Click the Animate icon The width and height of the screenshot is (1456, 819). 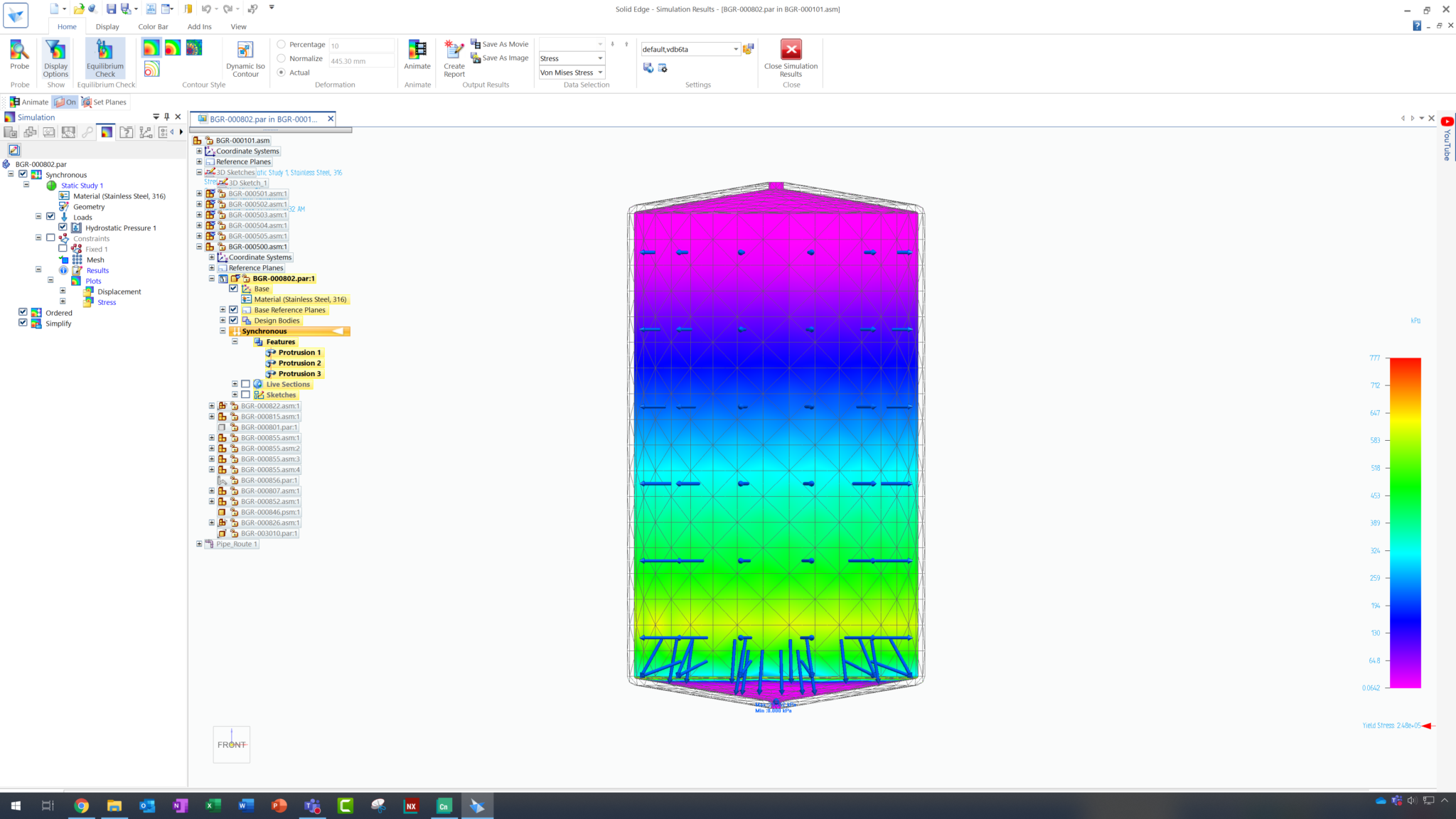tap(417, 57)
